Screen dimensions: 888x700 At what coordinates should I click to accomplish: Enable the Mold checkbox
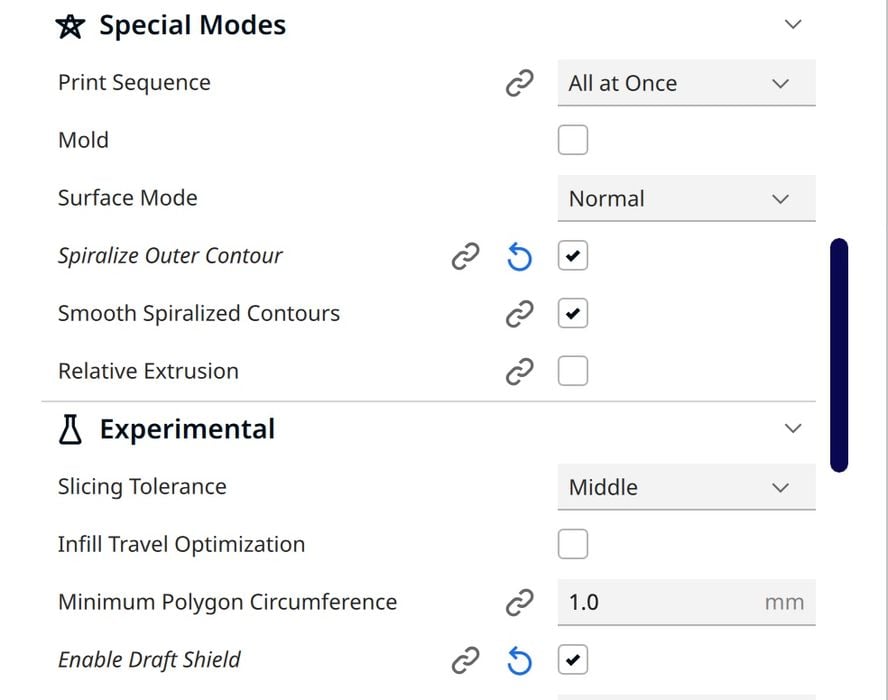point(573,141)
